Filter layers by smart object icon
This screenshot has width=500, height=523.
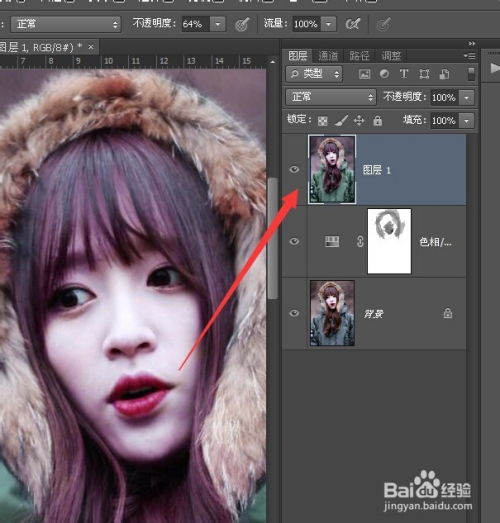(444, 74)
